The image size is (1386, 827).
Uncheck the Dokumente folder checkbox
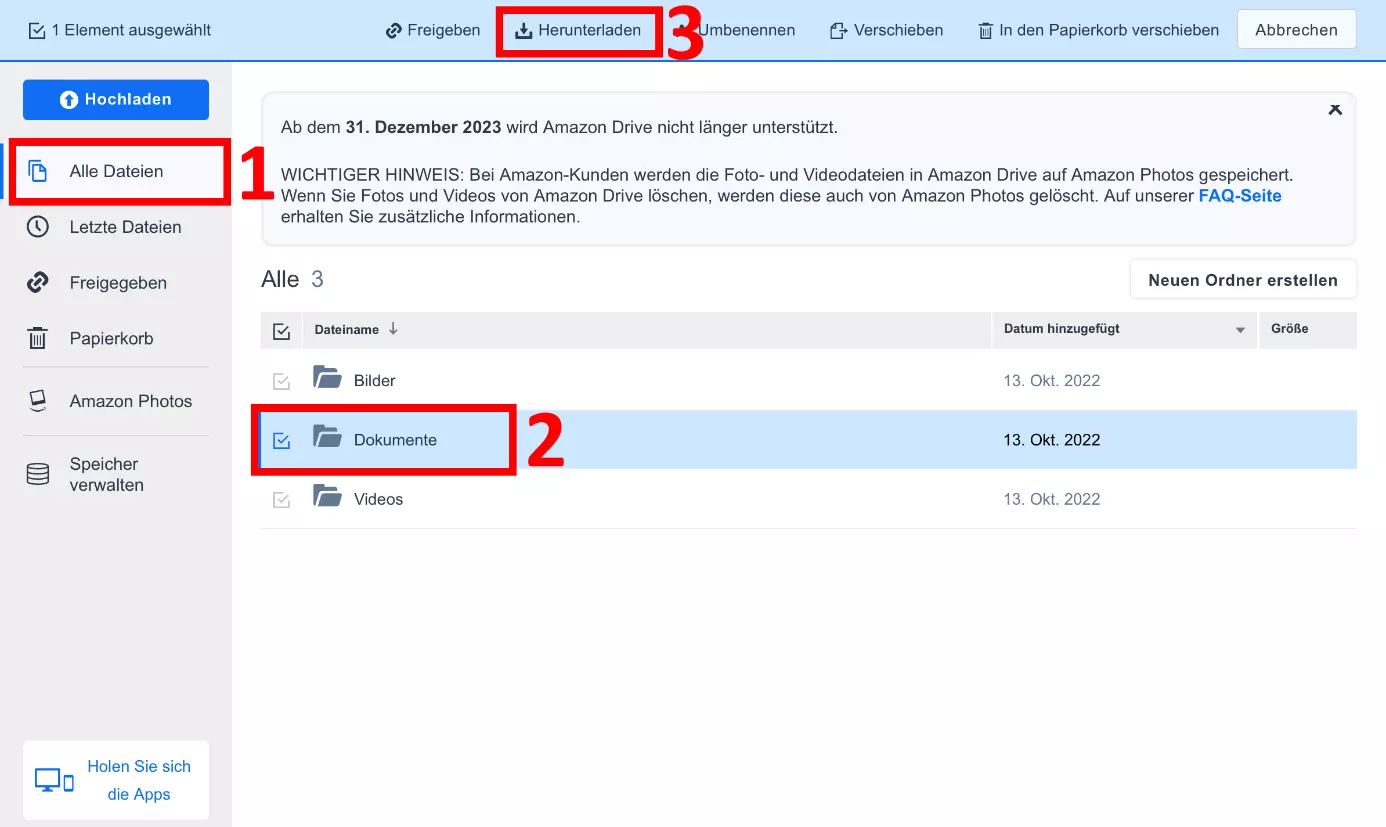(281, 440)
